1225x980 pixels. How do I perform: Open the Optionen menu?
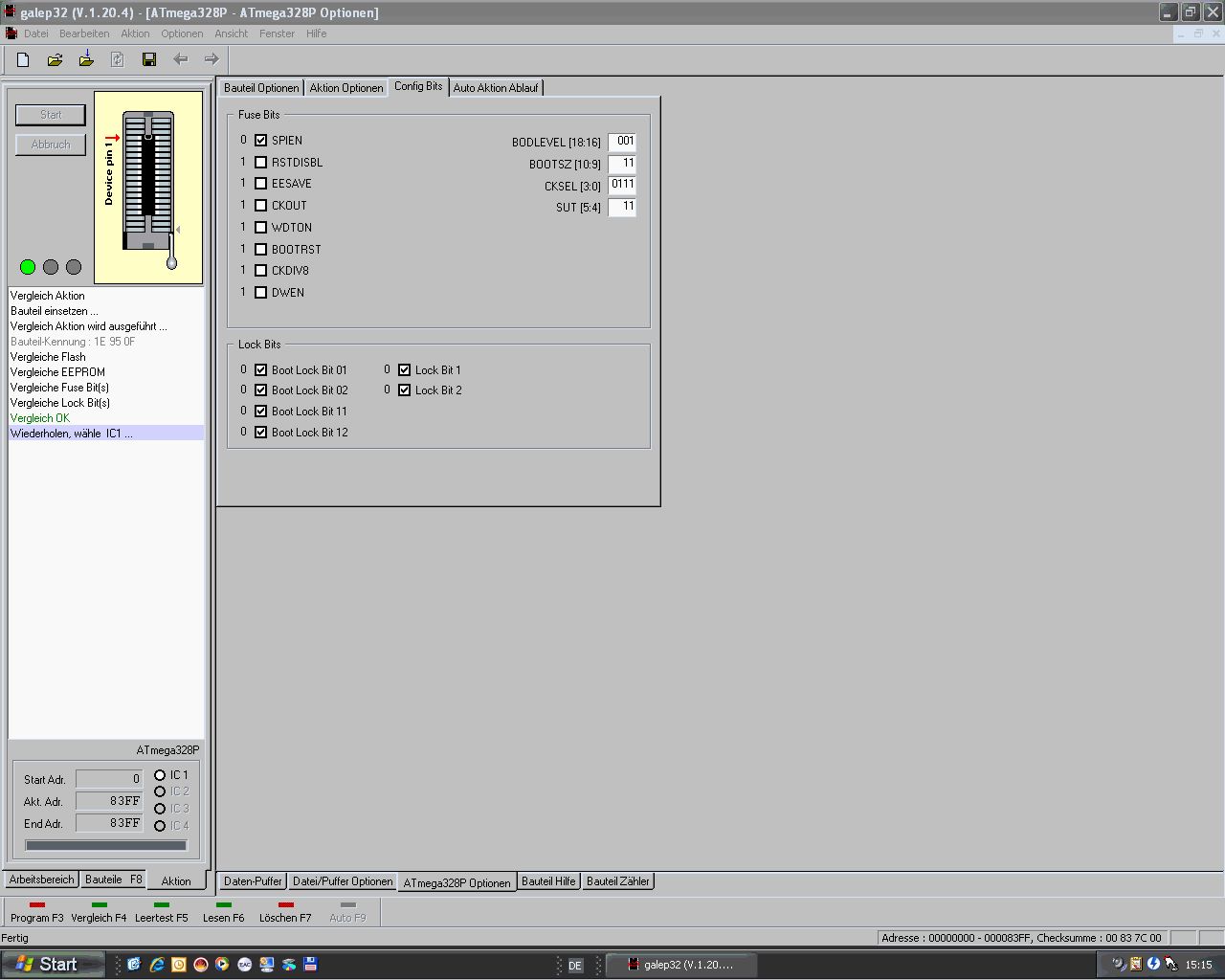[182, 33]
